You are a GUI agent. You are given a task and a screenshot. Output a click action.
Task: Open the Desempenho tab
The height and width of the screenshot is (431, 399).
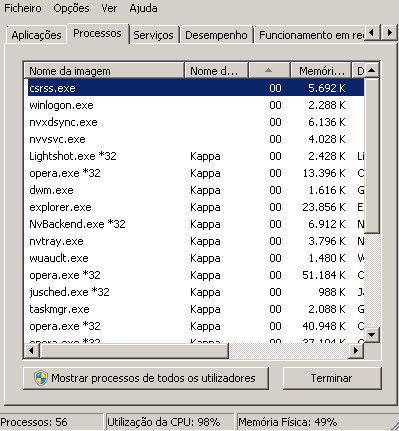(x=216, y=35)
